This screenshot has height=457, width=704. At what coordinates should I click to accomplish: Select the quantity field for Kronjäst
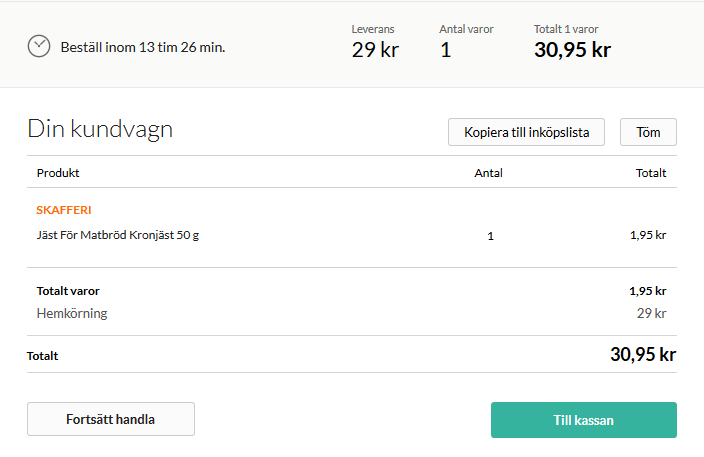pyautogui.click(x=490, y=237)
